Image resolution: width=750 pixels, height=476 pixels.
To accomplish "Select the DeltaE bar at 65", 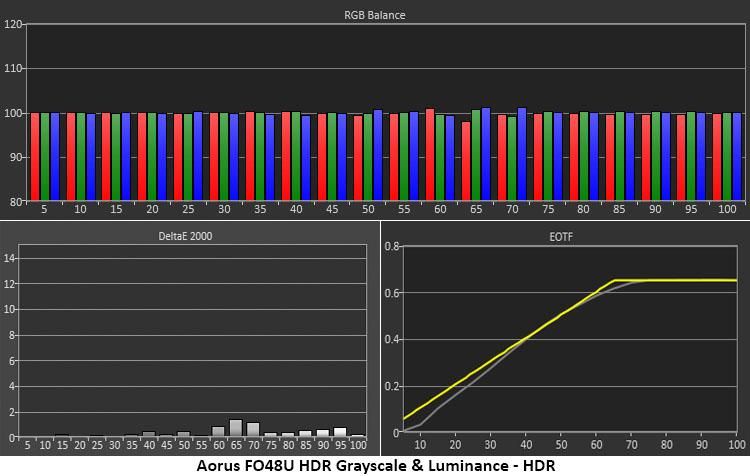I will (236, 428).
